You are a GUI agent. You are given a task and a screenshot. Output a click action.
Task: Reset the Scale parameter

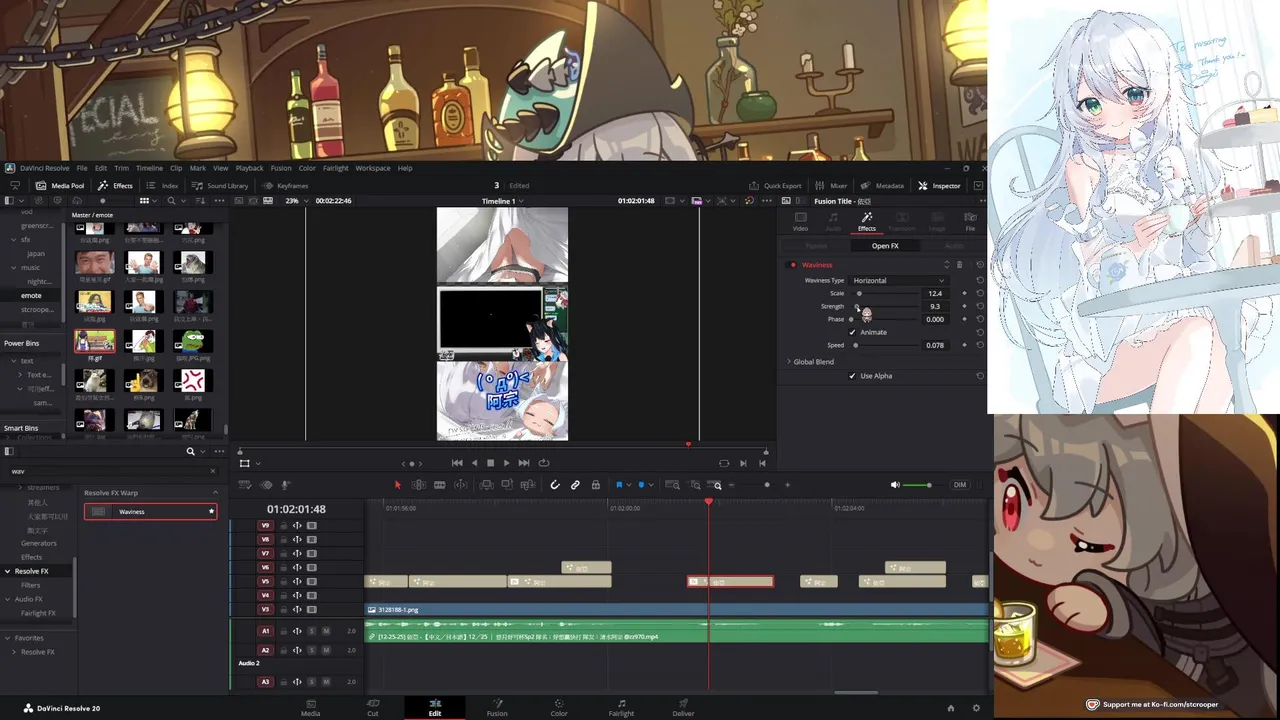(980, 293)
